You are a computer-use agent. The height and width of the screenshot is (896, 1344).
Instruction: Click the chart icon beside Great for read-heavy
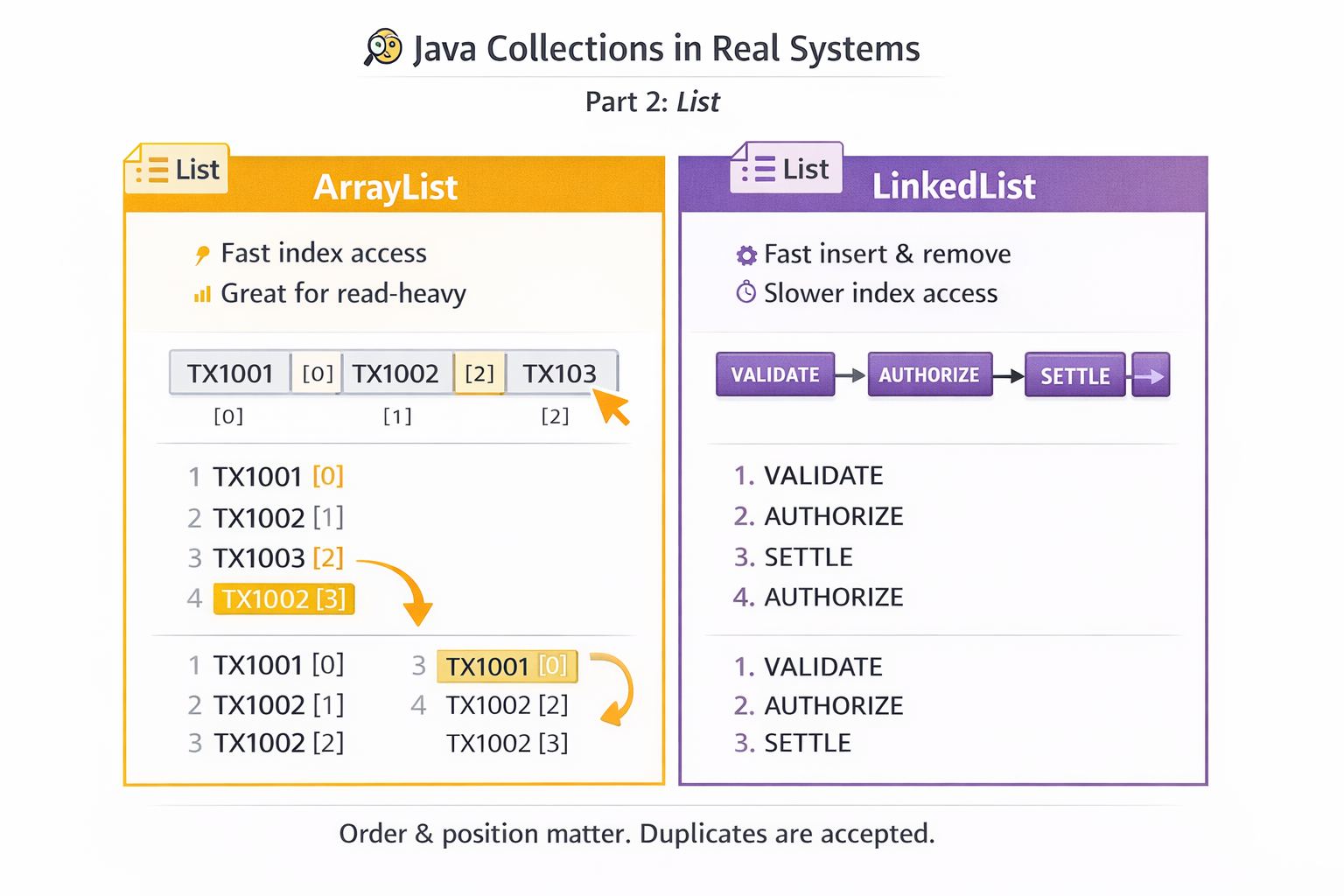[201, 294]
